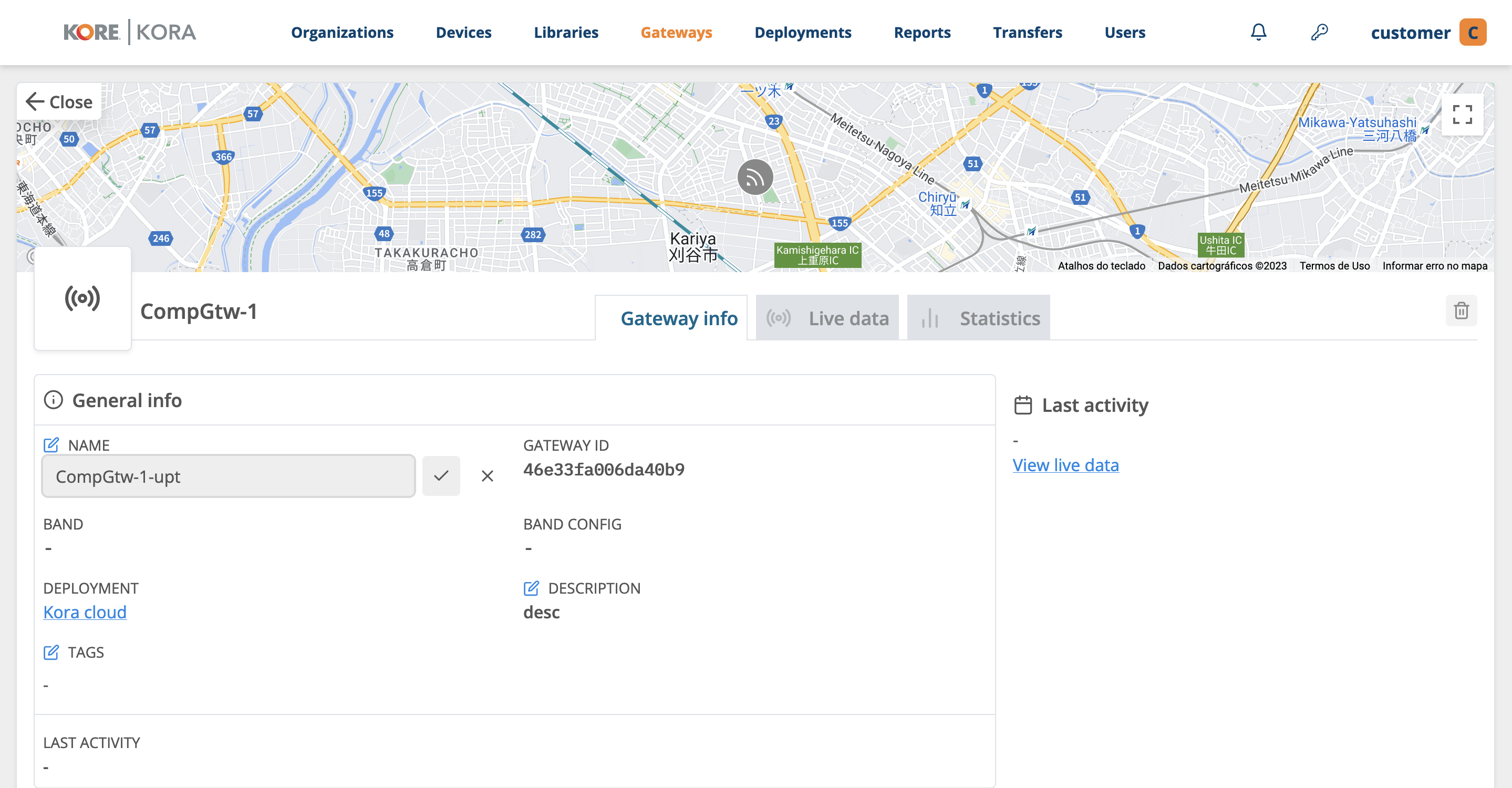The width and height of the screenshot is (1512, 788).
Task: Go to Devices page
Action: [x=463, y=32]
